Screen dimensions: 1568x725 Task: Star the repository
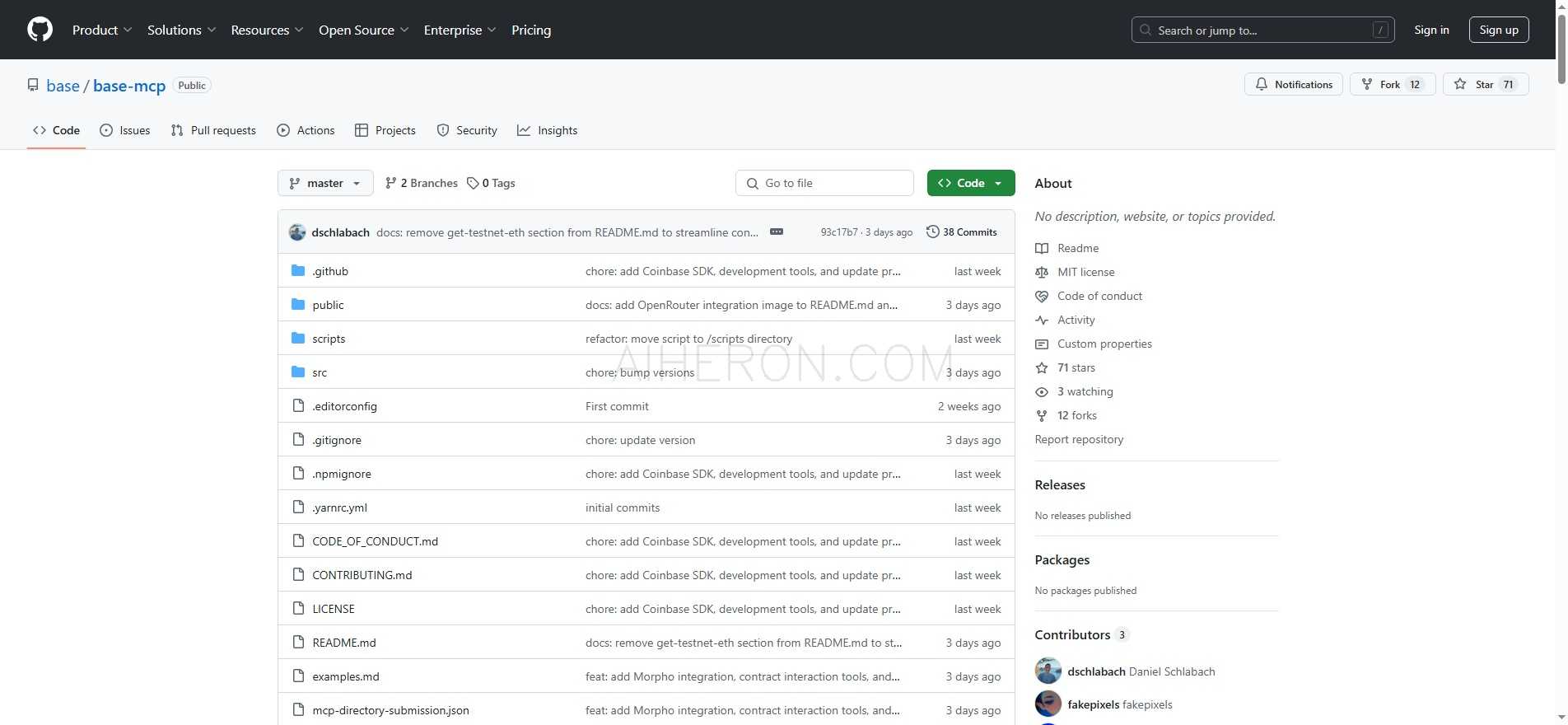tap(1486, 84)
